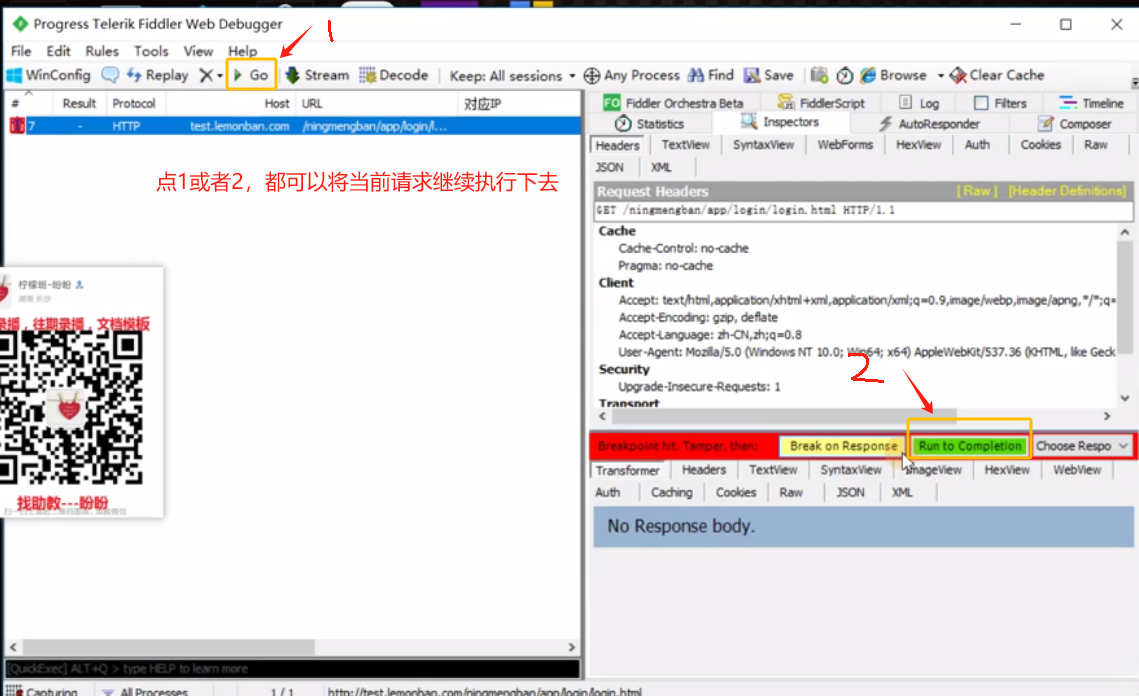The height and width of the screenshot is (696, 1139).
Task: Switch to Fiddler Orchestra Beta tab
Action: pos(673,103)
